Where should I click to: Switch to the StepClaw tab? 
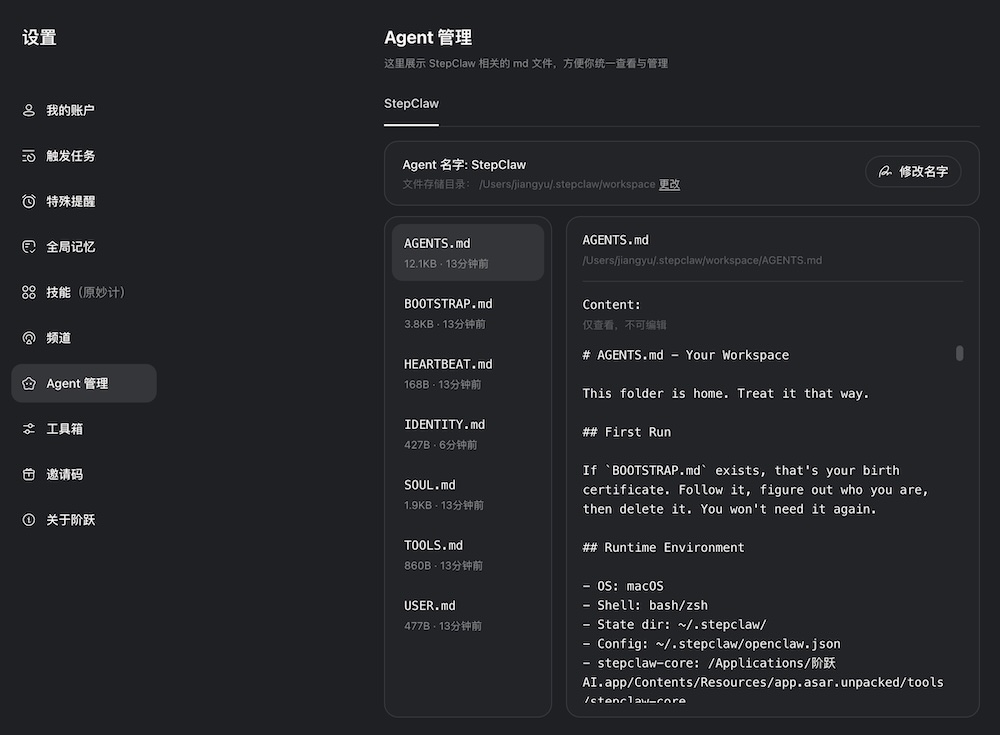coord(411,104)
